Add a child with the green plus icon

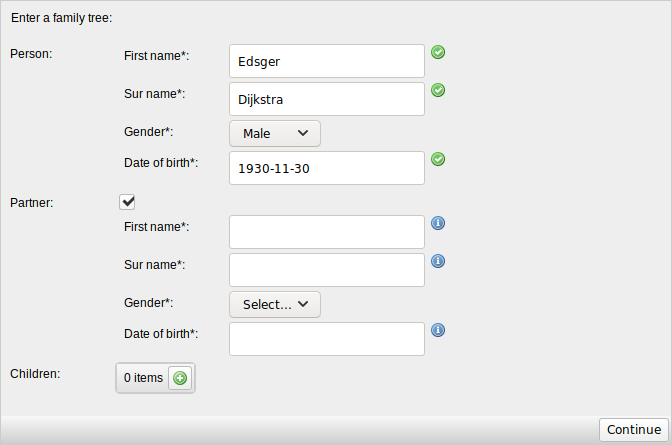tap(180, 378)
